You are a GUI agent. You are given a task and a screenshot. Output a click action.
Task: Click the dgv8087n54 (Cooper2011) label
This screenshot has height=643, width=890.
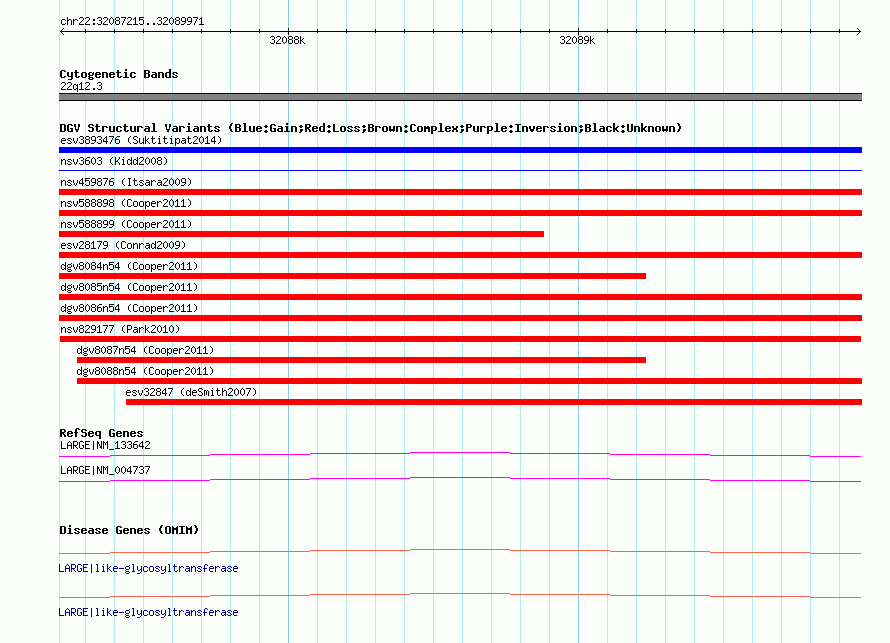tap(145, 350)
